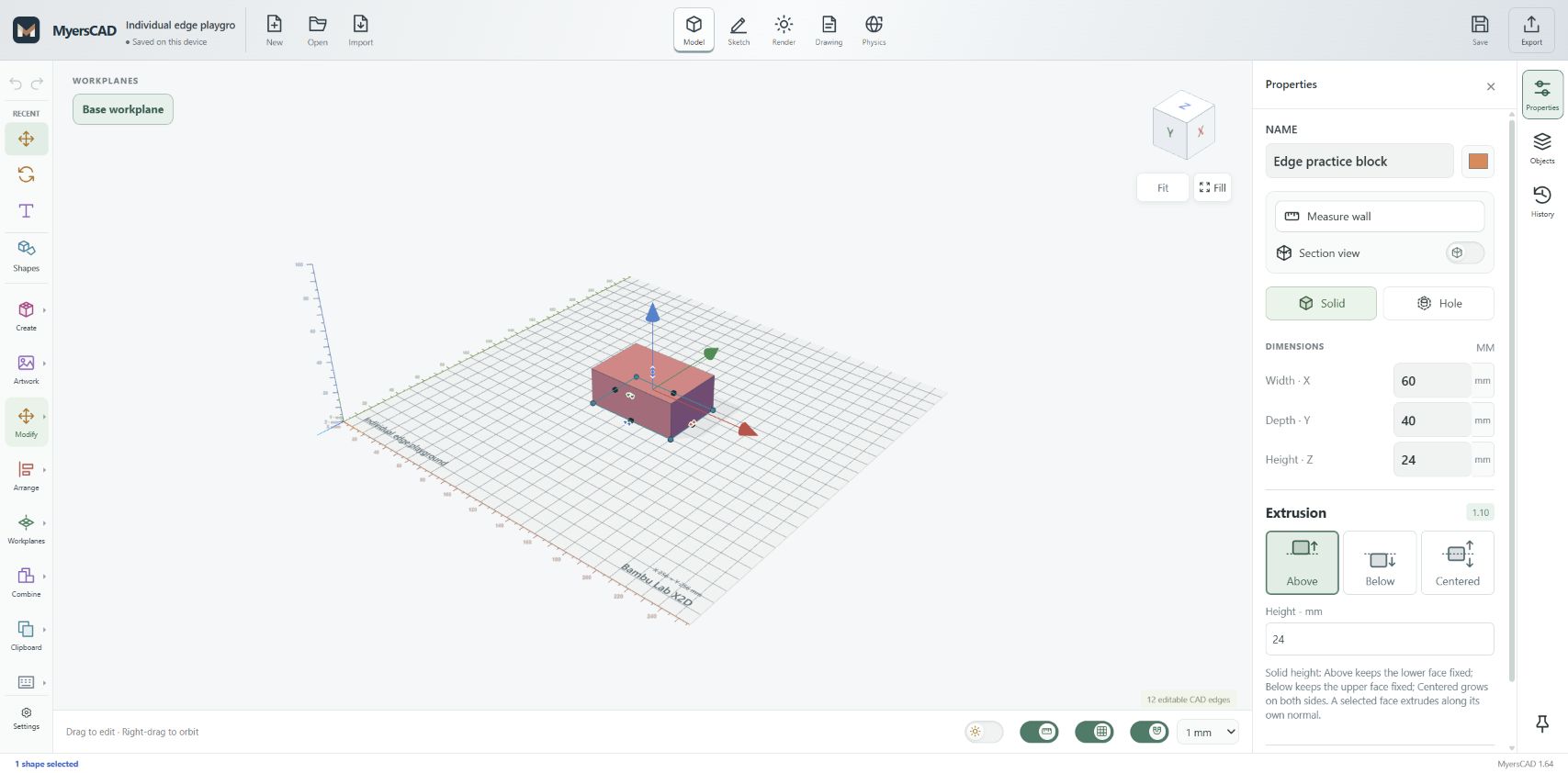
Task: Select the Below extrusion option
Action: tap(1380, 563)
